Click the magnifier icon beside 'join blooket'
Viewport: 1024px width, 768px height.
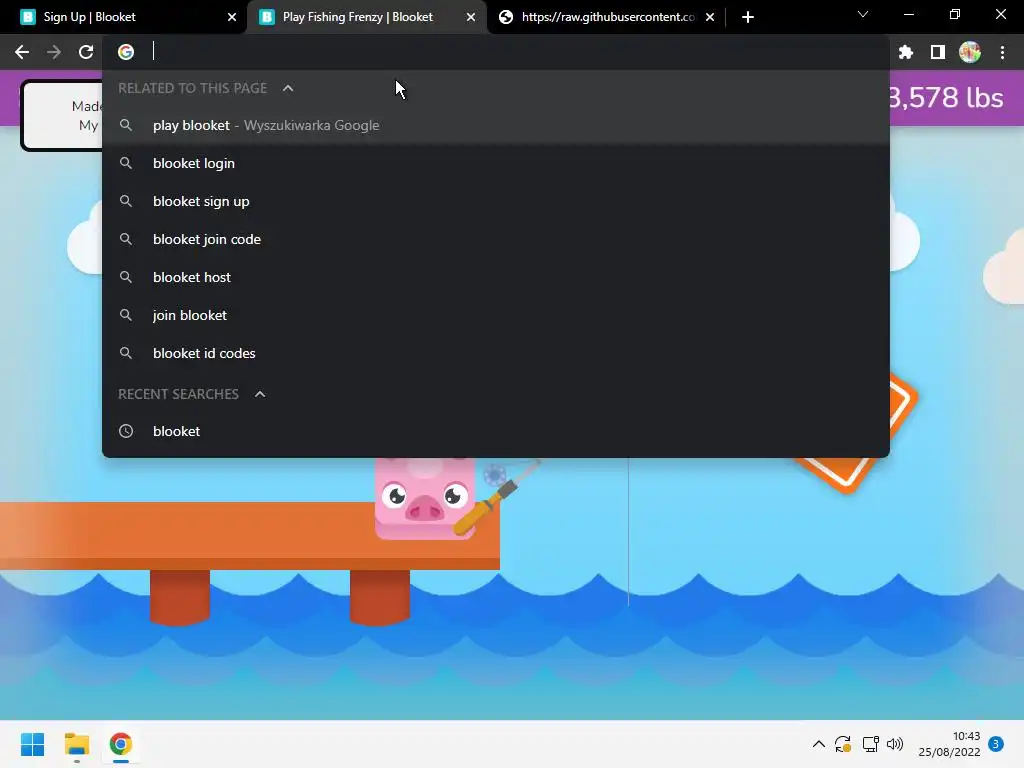pyautogui.click(x=126, y=314)
